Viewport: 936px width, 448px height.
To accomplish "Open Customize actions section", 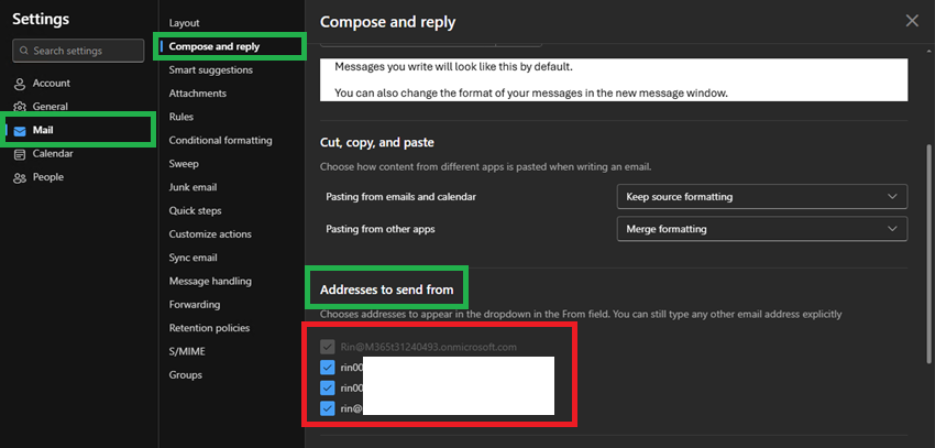I will tap(210, 234).
